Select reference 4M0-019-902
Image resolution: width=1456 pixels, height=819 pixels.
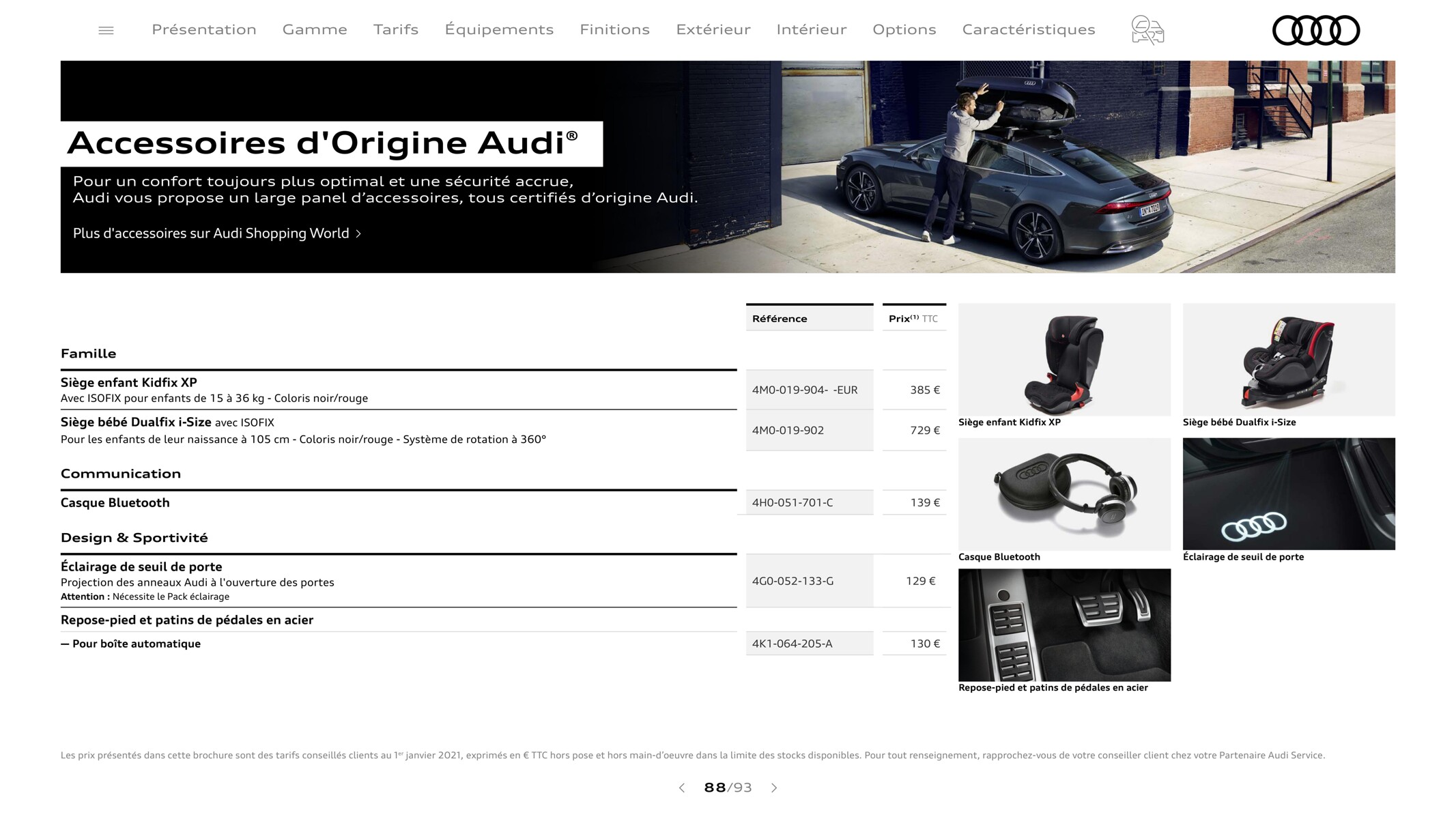(788, 430)
